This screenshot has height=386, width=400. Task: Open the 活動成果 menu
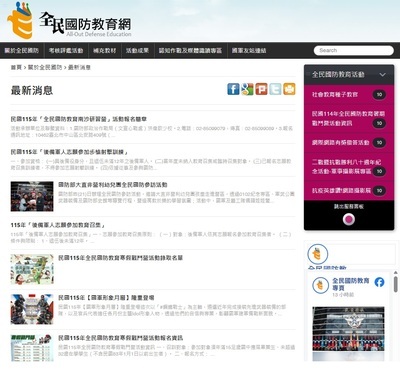137,51
